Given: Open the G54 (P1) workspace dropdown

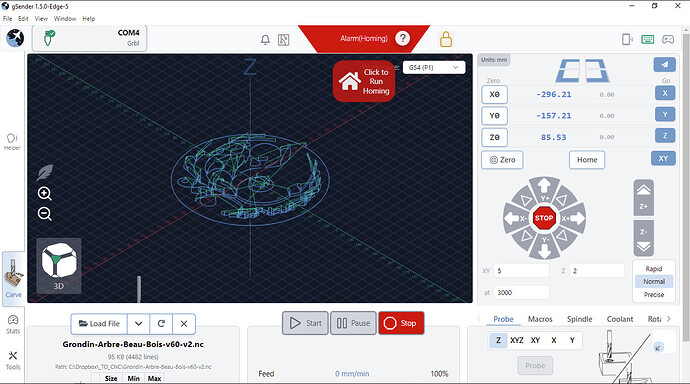Looking at the screenshot, I should [433, 67].
